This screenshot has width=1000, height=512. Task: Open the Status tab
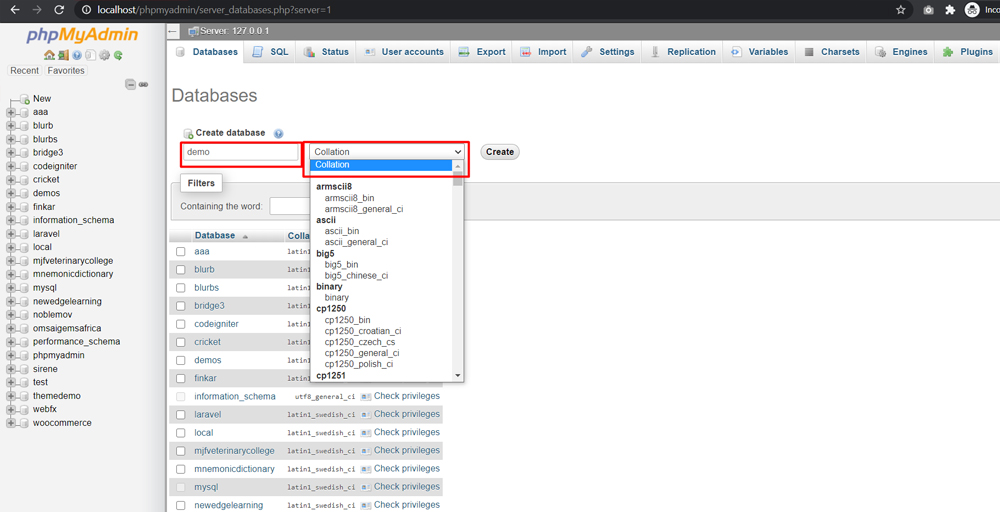point(327,52)
